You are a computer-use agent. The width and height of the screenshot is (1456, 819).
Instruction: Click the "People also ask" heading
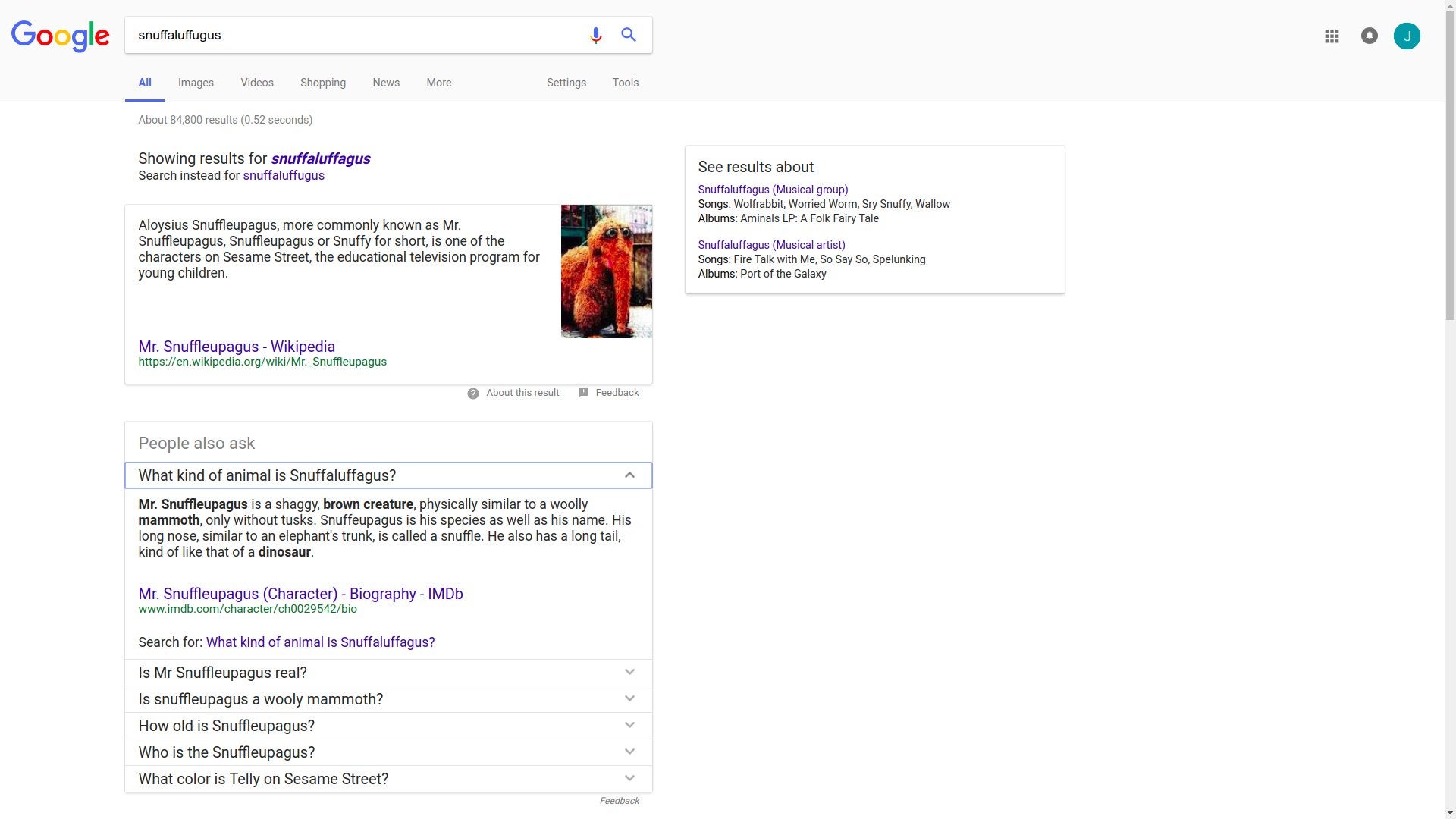(x=196, y=444)
